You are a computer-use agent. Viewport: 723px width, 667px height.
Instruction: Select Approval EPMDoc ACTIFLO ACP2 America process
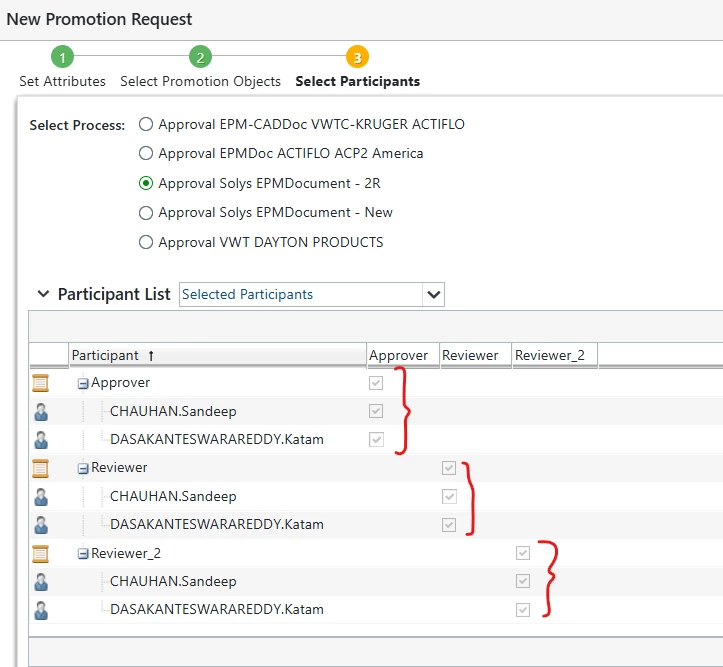[x=146, y=153]
